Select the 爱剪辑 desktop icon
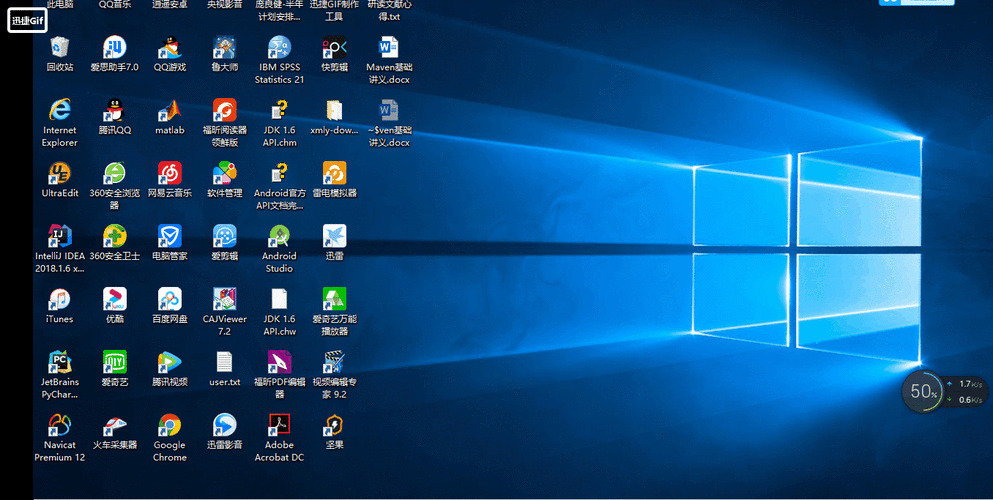 click(x=225, y=236)
